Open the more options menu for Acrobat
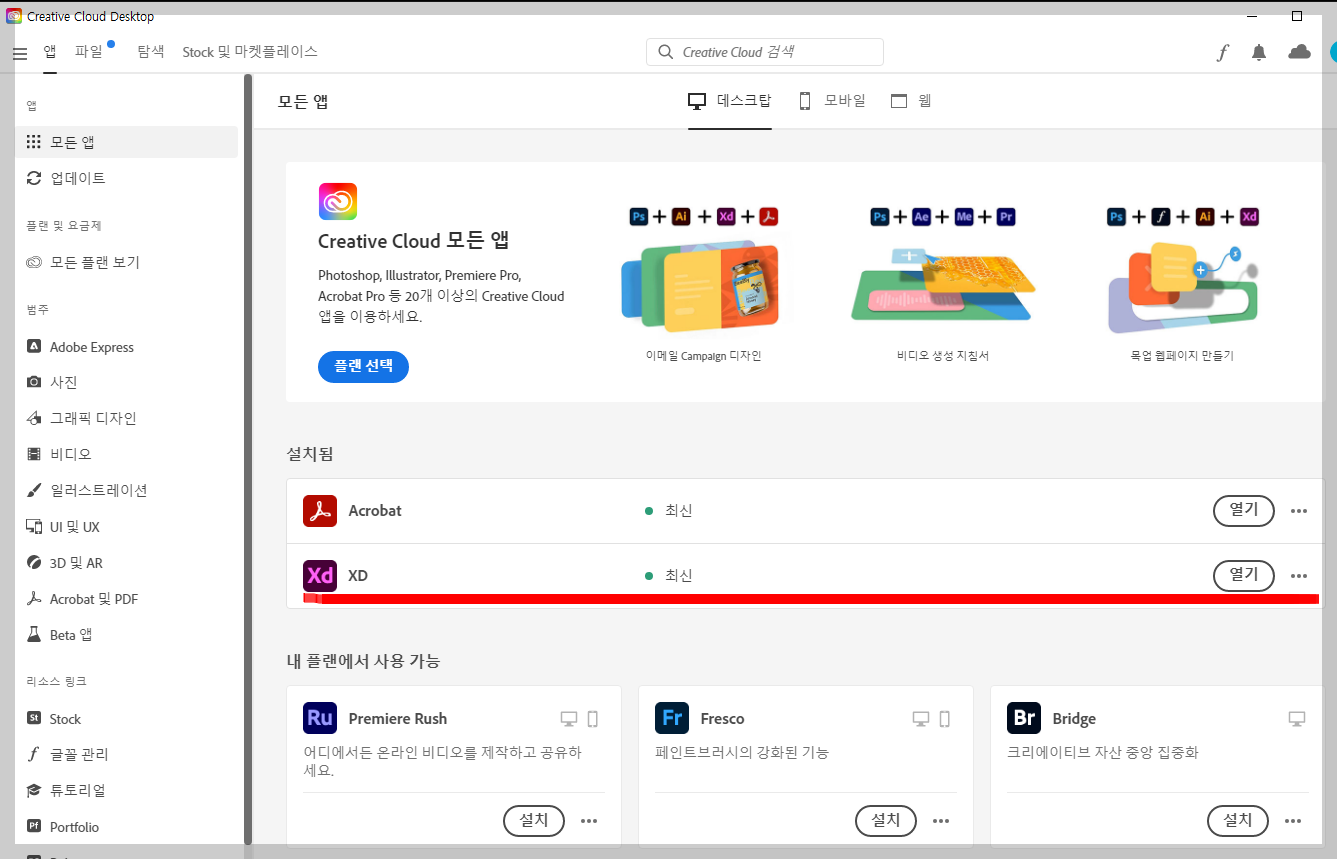1337x859 pixels. [x=1299, y=511]
